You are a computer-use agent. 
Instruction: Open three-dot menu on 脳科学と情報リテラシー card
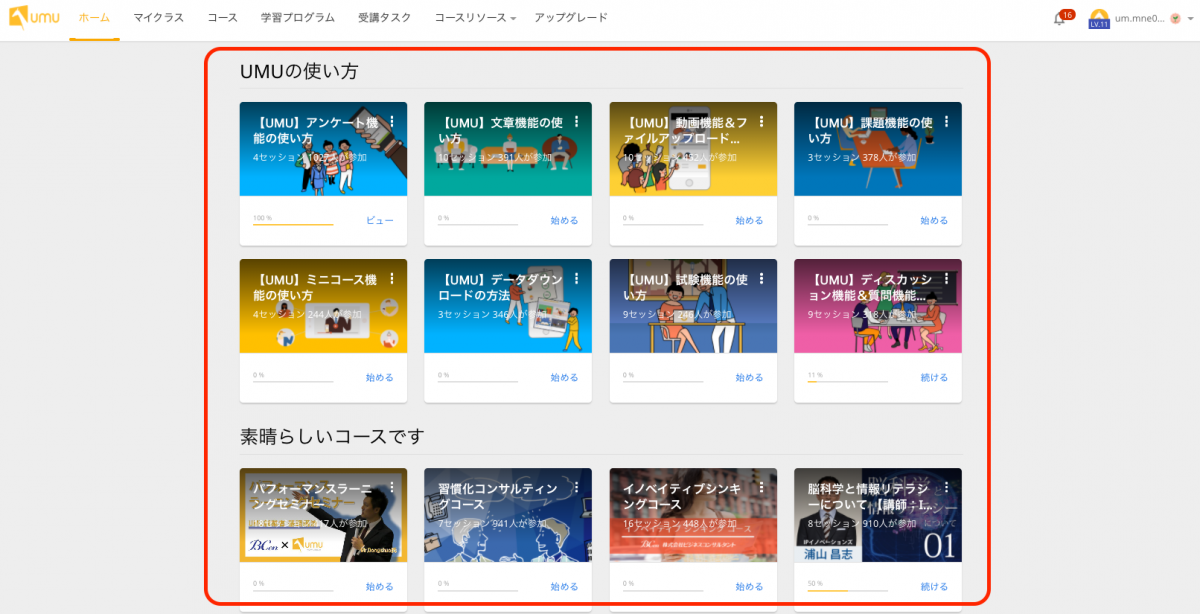(x=946, y=488)
